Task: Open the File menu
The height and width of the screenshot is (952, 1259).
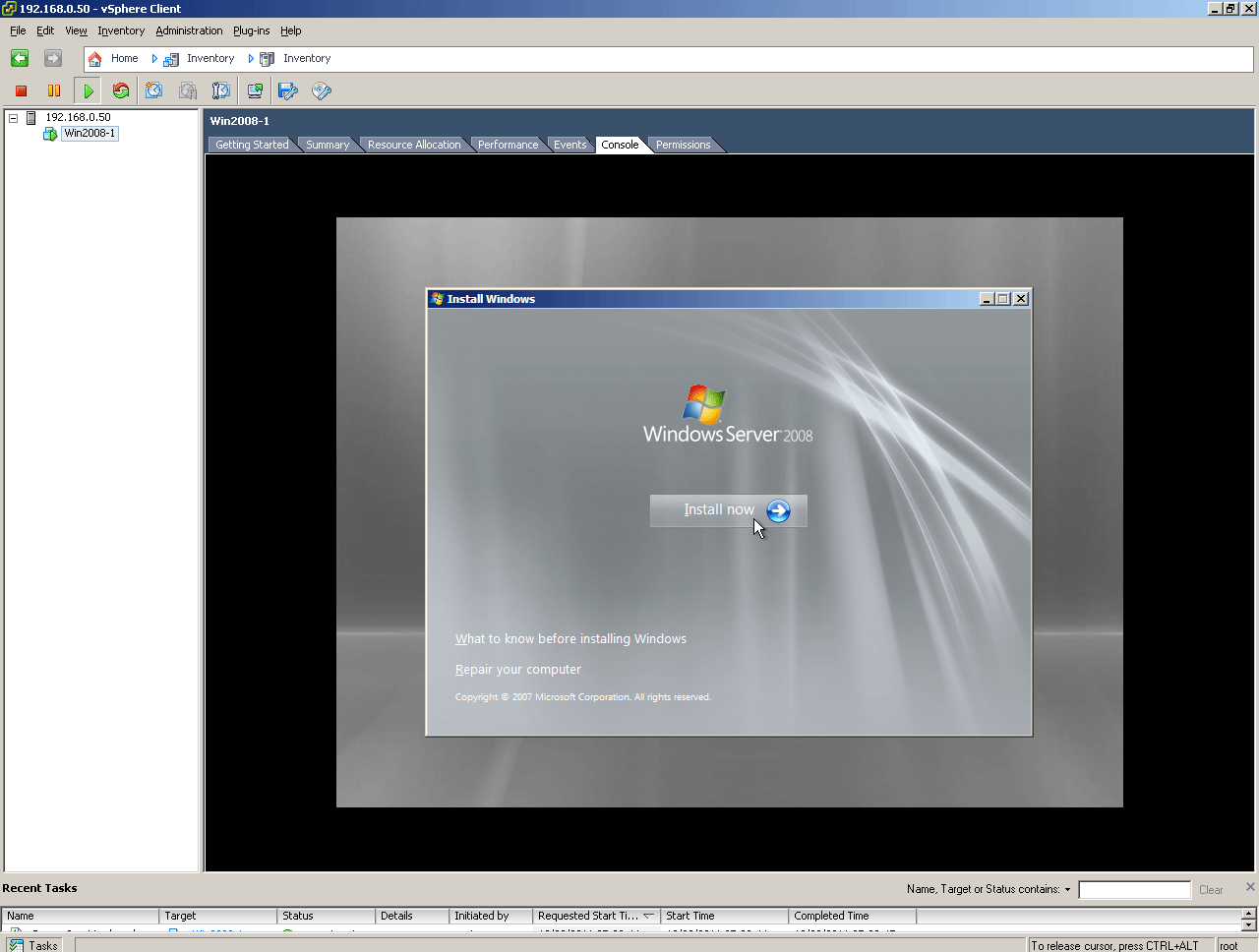Action: (18, 30)
